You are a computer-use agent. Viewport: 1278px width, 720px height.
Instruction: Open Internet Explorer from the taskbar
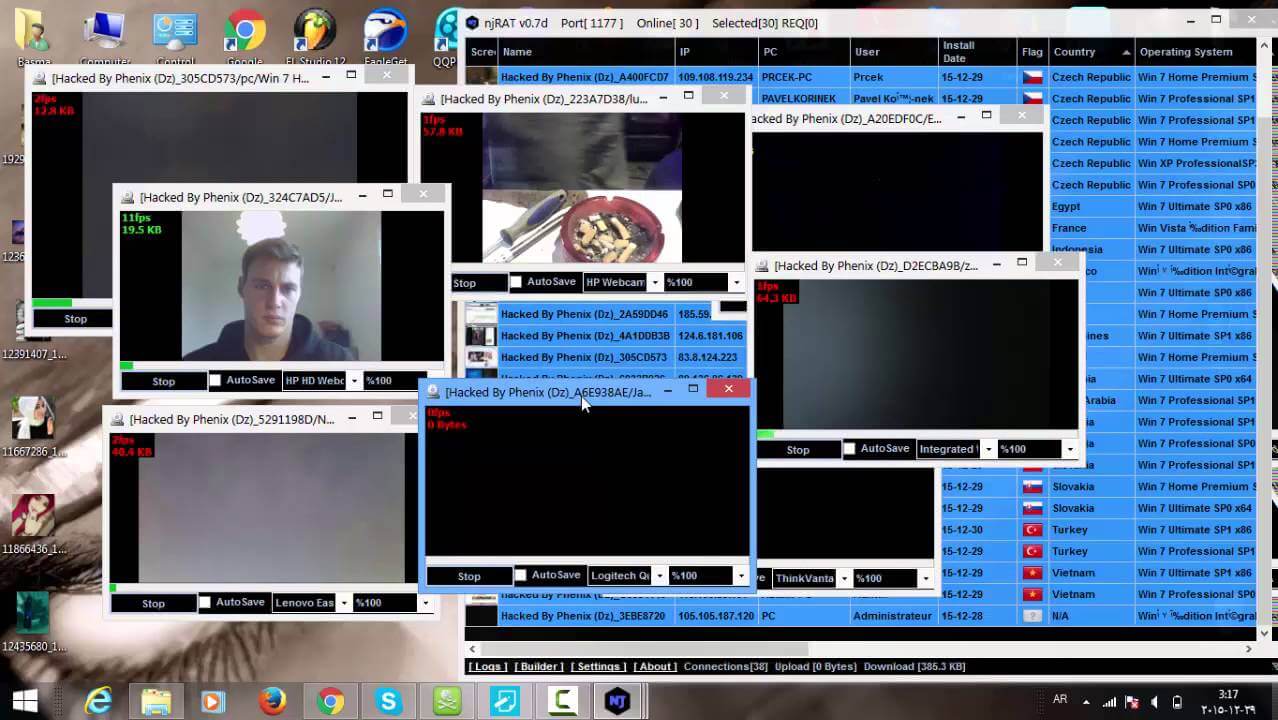(x=98, y=701)
